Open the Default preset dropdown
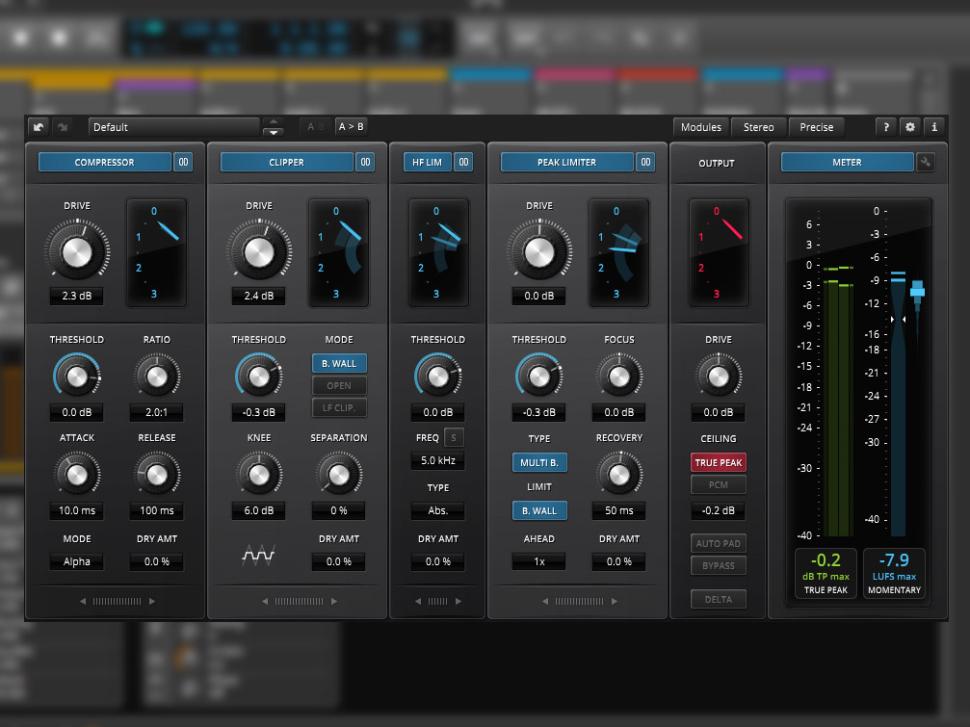This screenshot has height=727, width=970. 174,127
